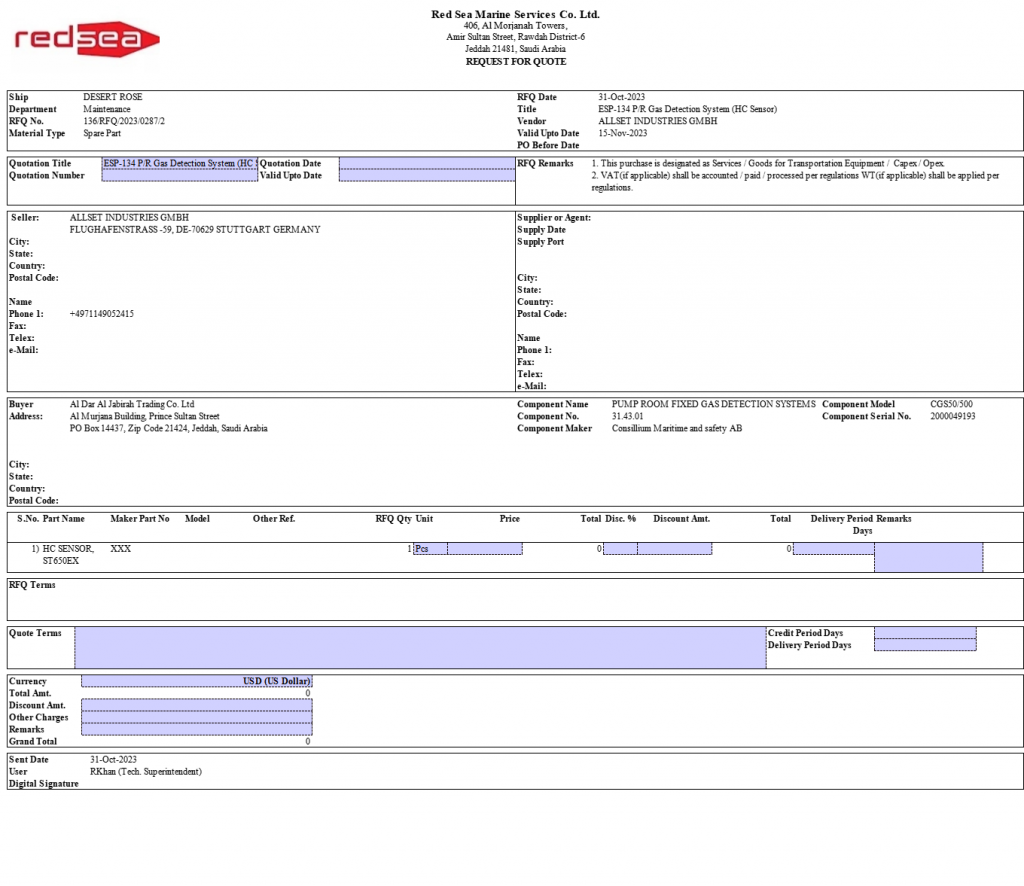Viewport: 1024px width, 886px height.
Task: Click the summary Remarks field above Grand Total
Action: click(x=196, y=729)
